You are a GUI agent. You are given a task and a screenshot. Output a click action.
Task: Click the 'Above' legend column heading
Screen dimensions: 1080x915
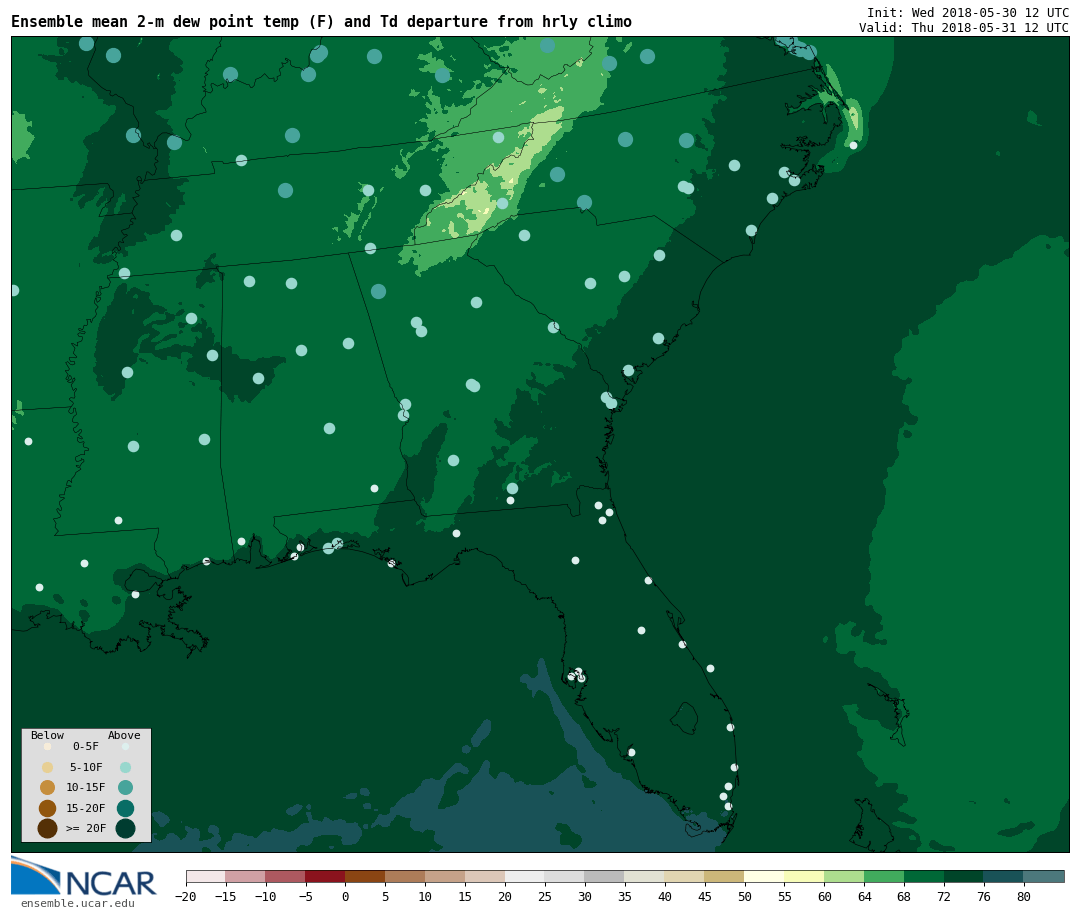click(x=124, y=735)
